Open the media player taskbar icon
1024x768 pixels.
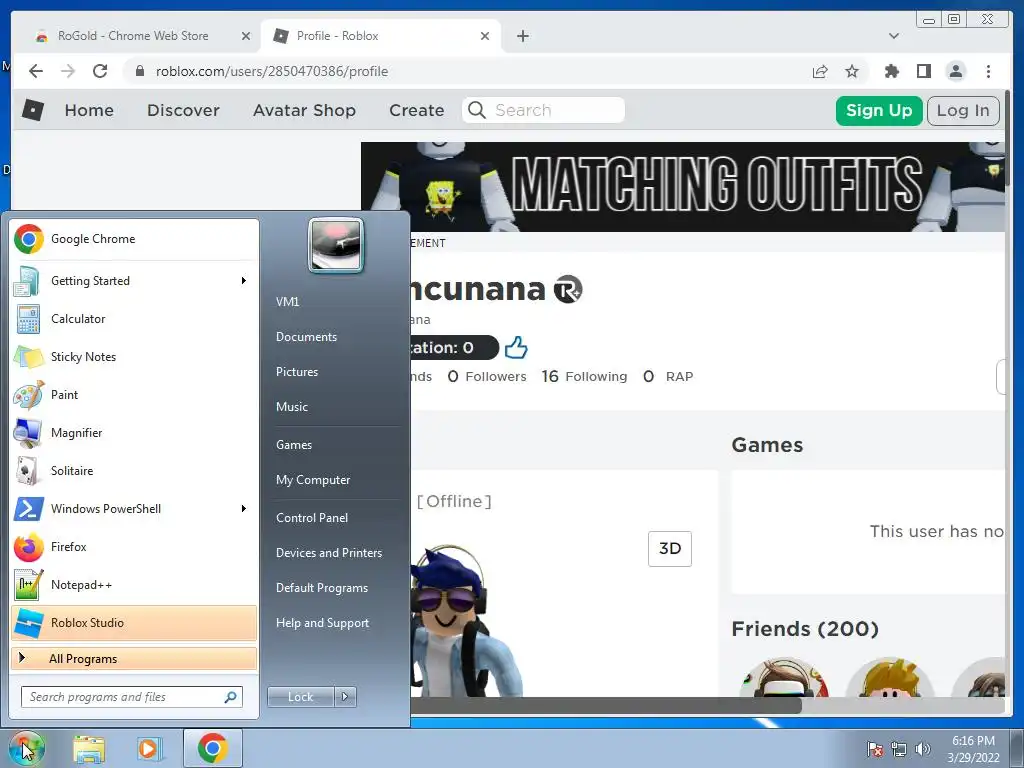click(x=150, y=748)
